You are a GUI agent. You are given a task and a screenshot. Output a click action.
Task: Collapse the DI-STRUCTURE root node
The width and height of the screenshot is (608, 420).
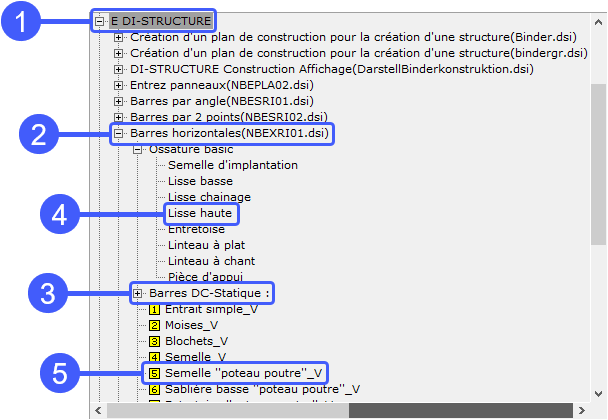coord(100,20)
